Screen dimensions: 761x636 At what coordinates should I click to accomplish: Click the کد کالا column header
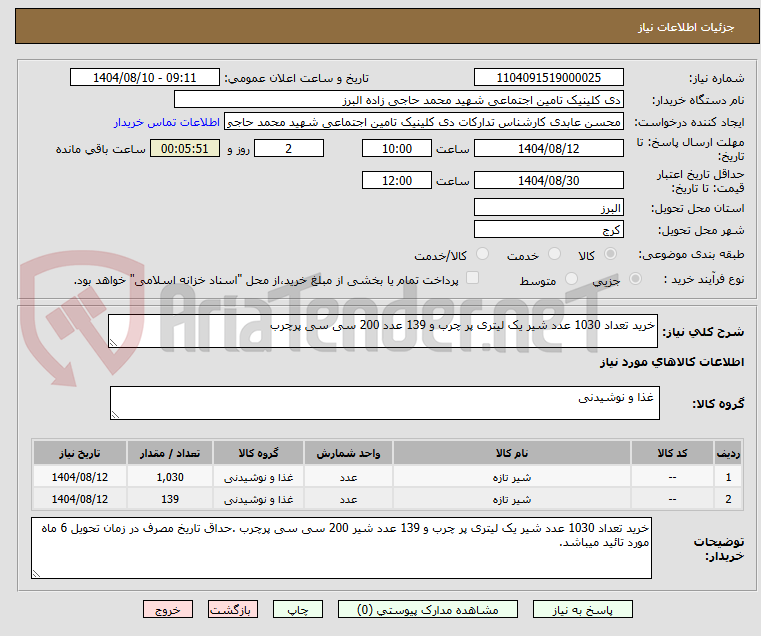point(672,453)
